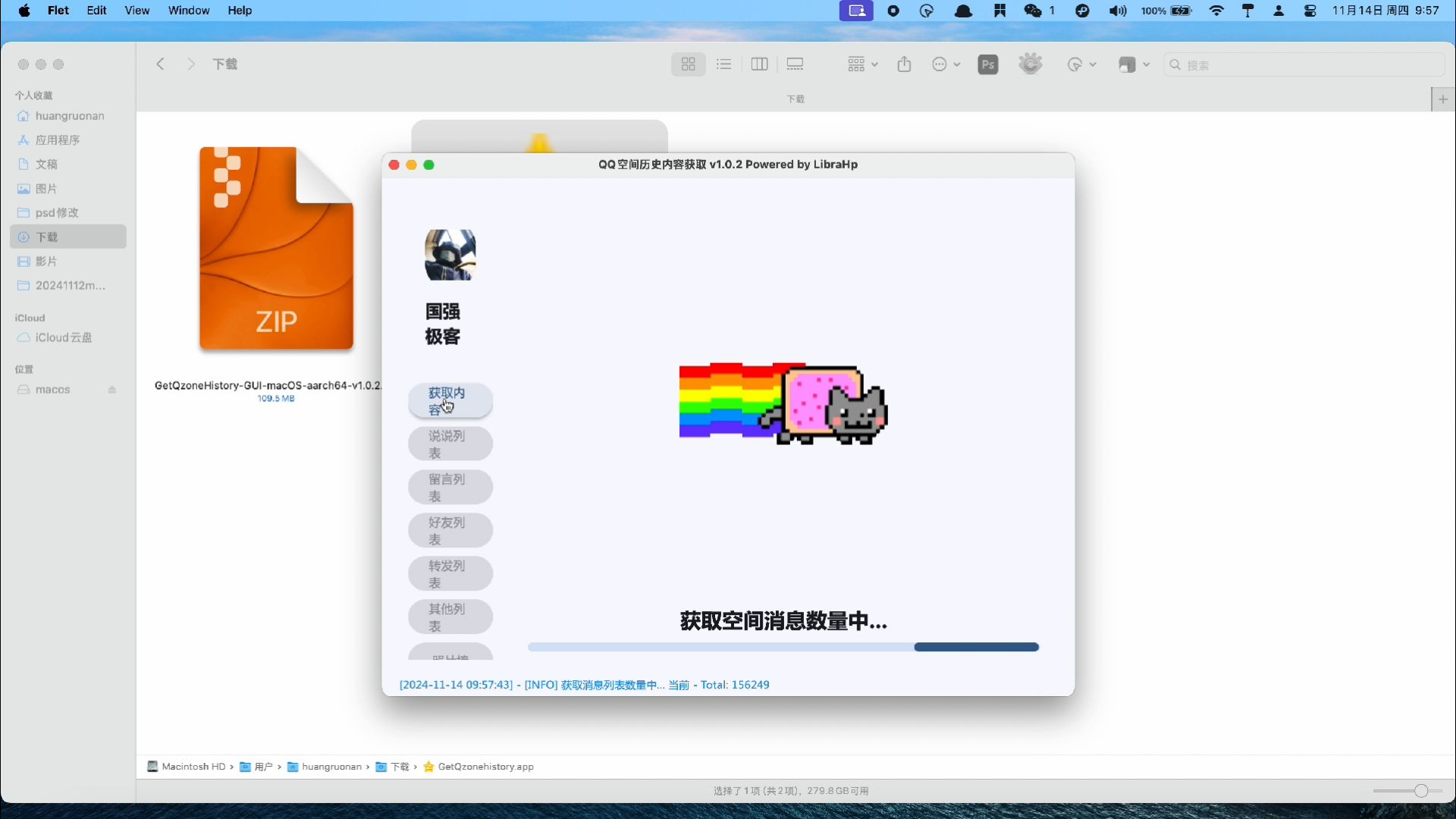Open the 好友列表 section
The height and width of the screenshot is (819, 1456).
[450, 531]
